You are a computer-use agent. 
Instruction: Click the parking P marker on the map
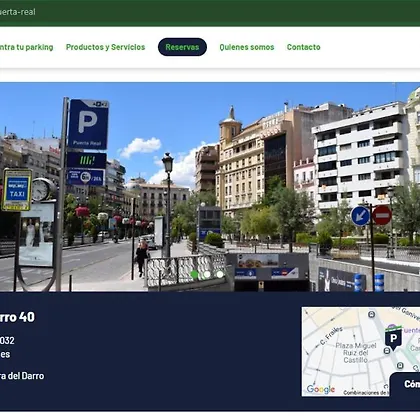coord(393,337)
